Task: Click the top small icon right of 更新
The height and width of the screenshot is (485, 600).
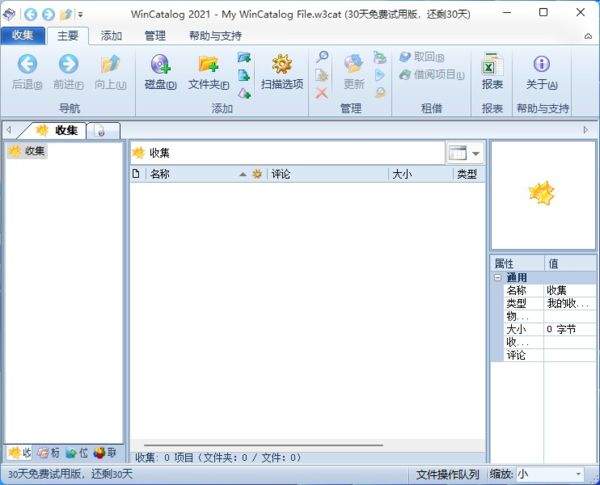Action: click(x=380, y=57)
